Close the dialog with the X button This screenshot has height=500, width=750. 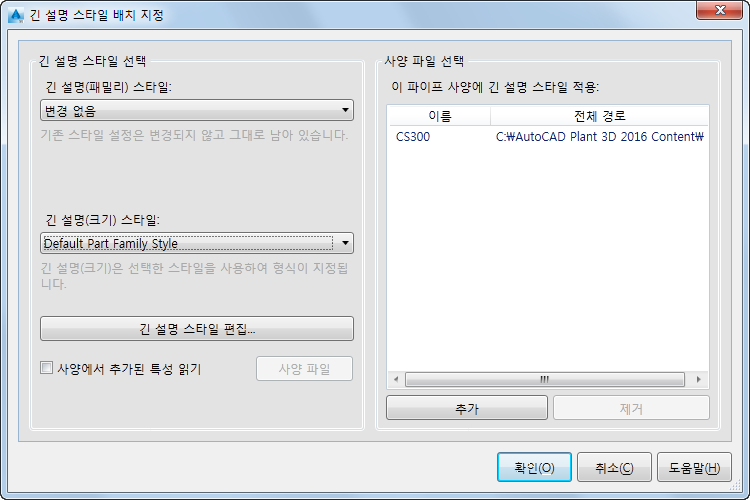(x=721, y=10)
